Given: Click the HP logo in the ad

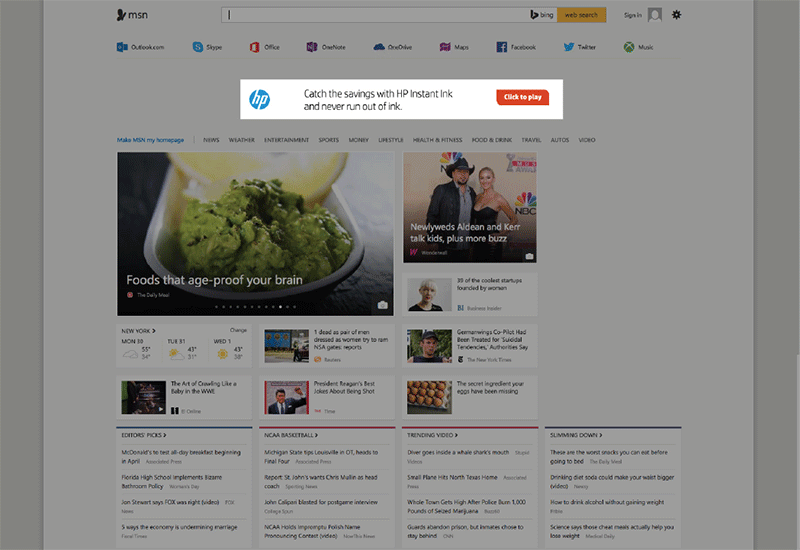Looking at the screenshot, I should (260, 99).
